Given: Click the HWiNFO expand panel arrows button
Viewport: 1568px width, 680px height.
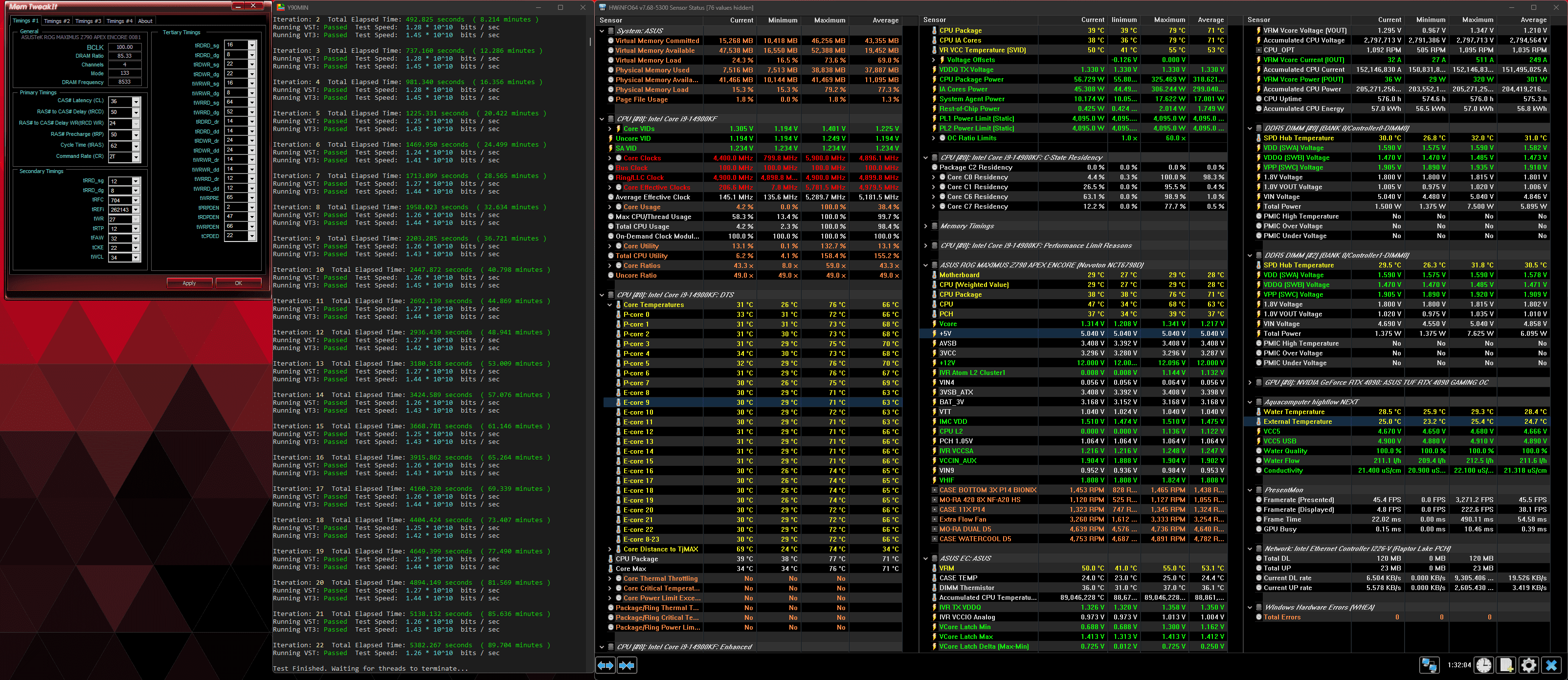Looking at the screenshot, I should tap(605, 665).
